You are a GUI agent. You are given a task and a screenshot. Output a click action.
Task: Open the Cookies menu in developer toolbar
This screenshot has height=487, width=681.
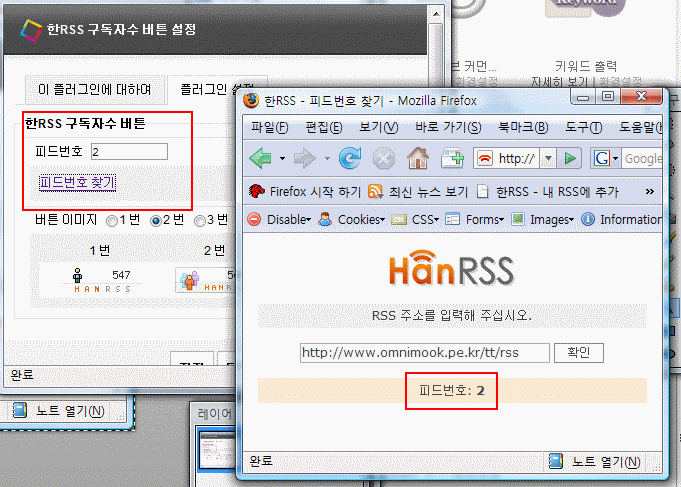(352, 220)
